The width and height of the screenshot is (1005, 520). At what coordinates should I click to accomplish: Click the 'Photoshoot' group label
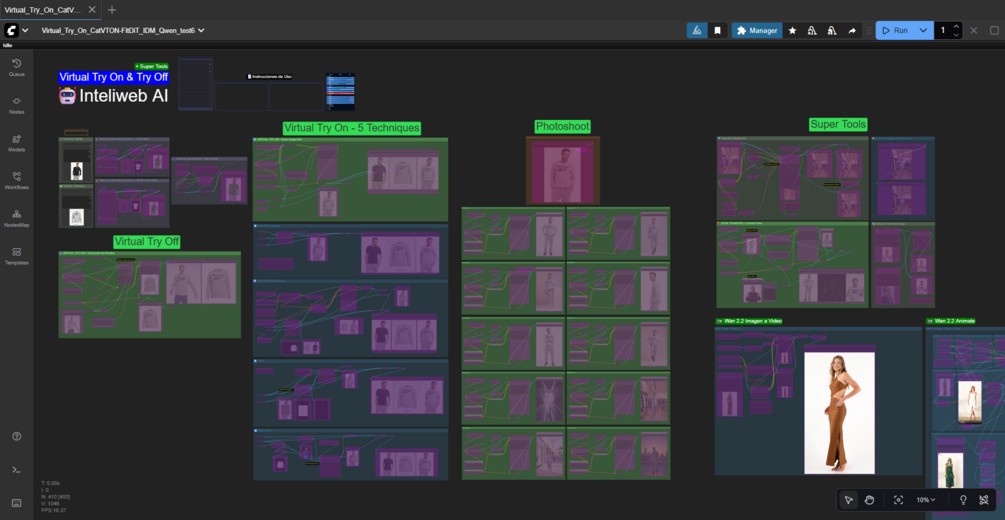click(563, 126)
